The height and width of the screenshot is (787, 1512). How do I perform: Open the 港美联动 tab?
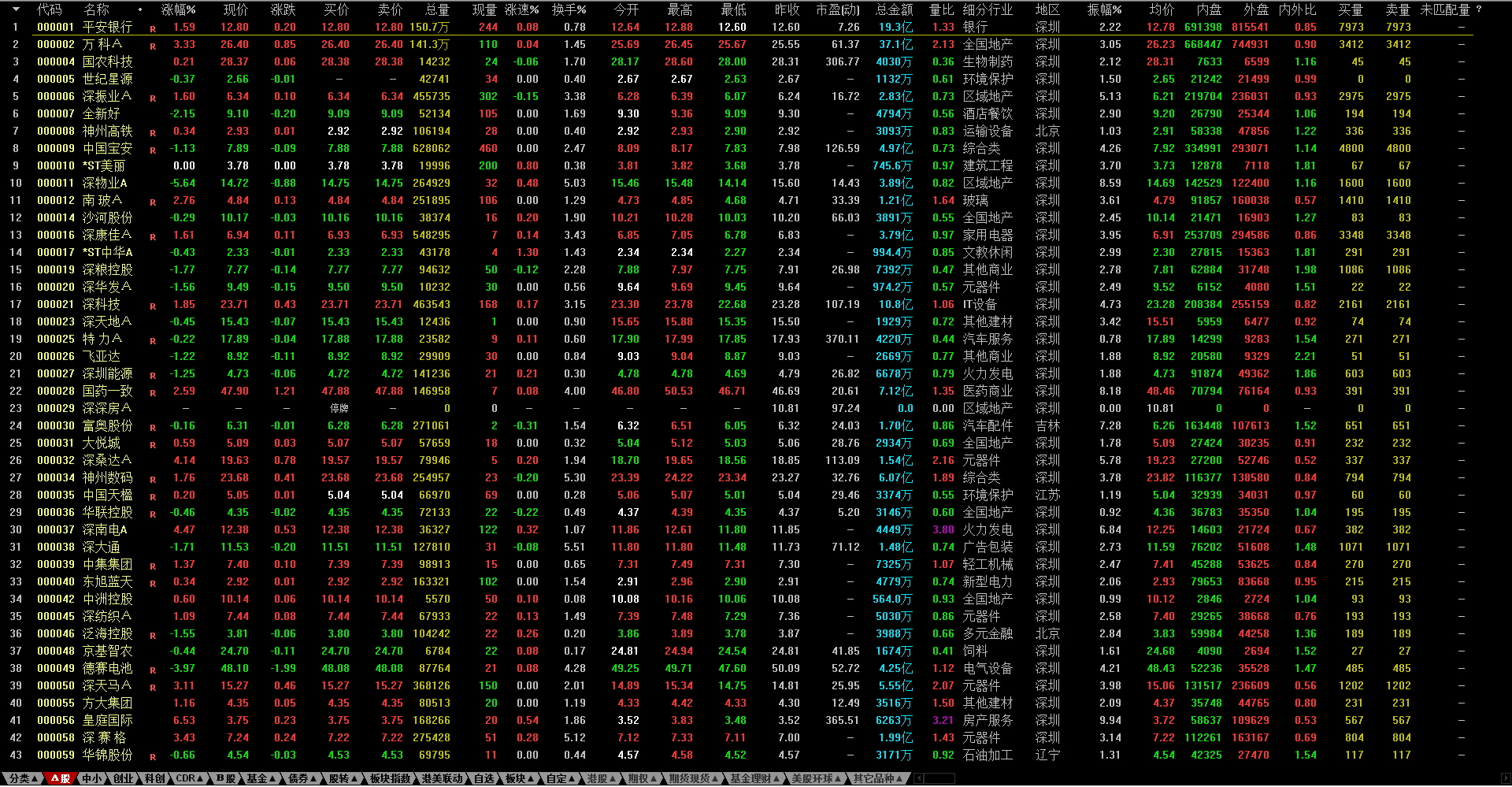click(442, 778)
